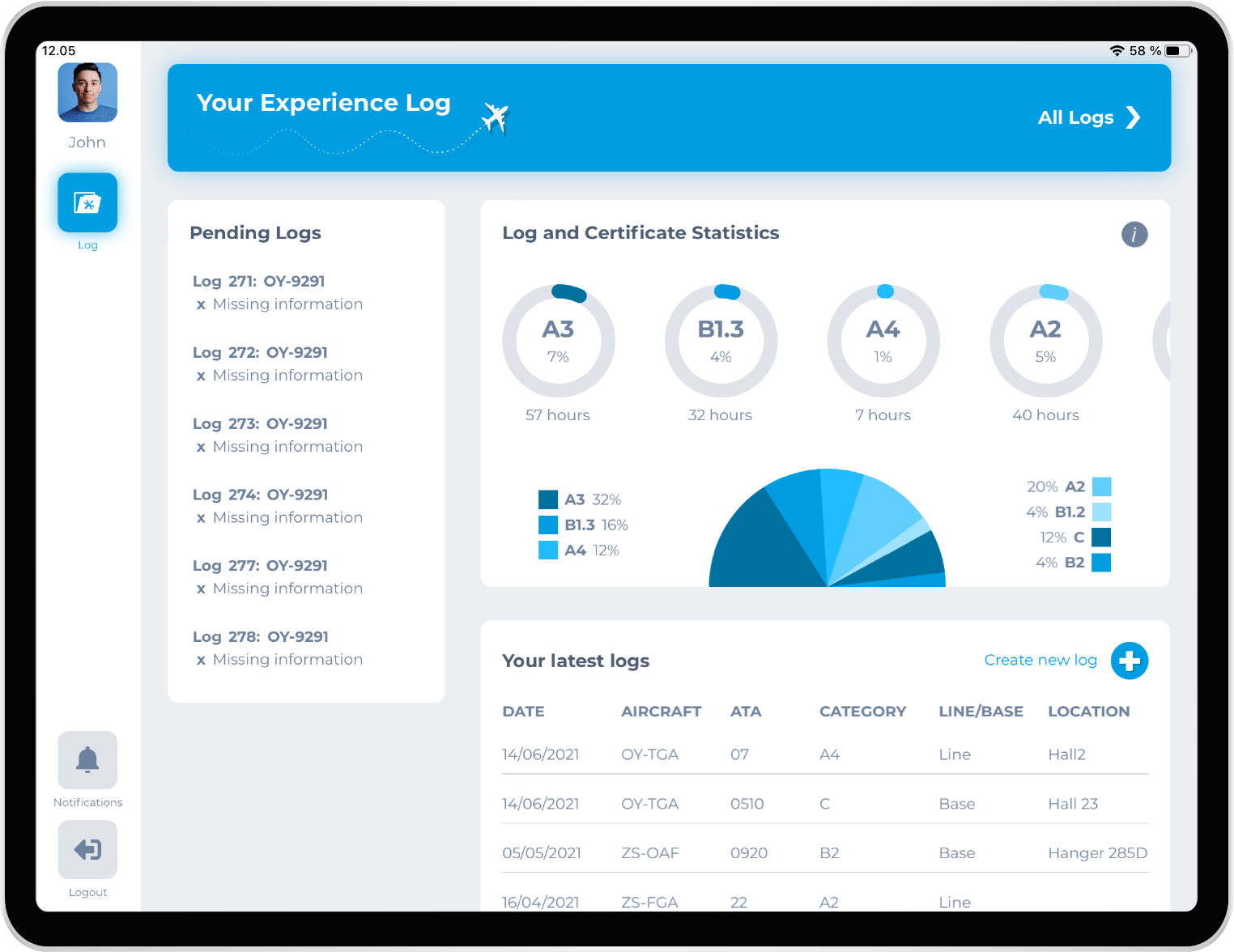Click the battery status icon
This screenshot has height=952, width=1234.
pyautogui.click(x=1178, y=51)
